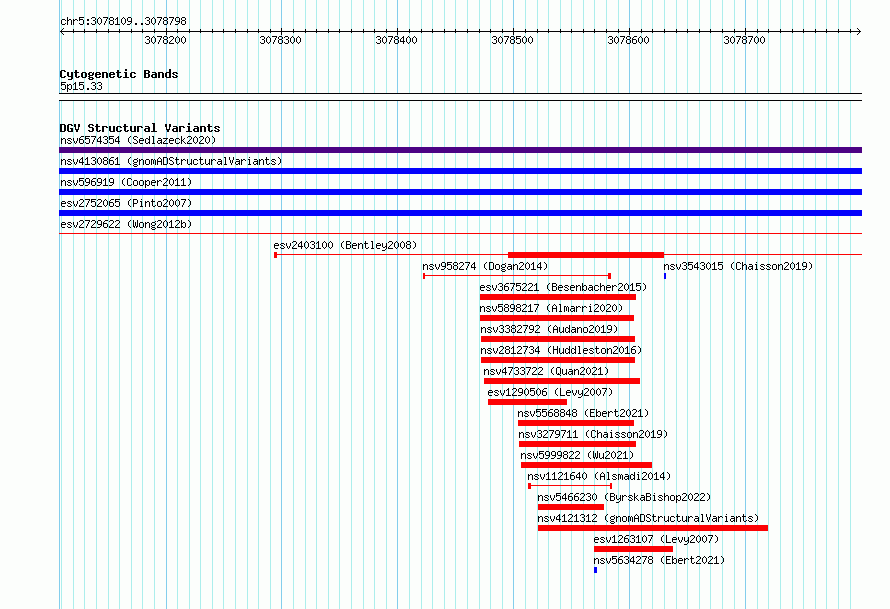Select nsv5568848 (Ebert2021) label
The width and height of the screenshot is (890, 609).
[583, 413]
